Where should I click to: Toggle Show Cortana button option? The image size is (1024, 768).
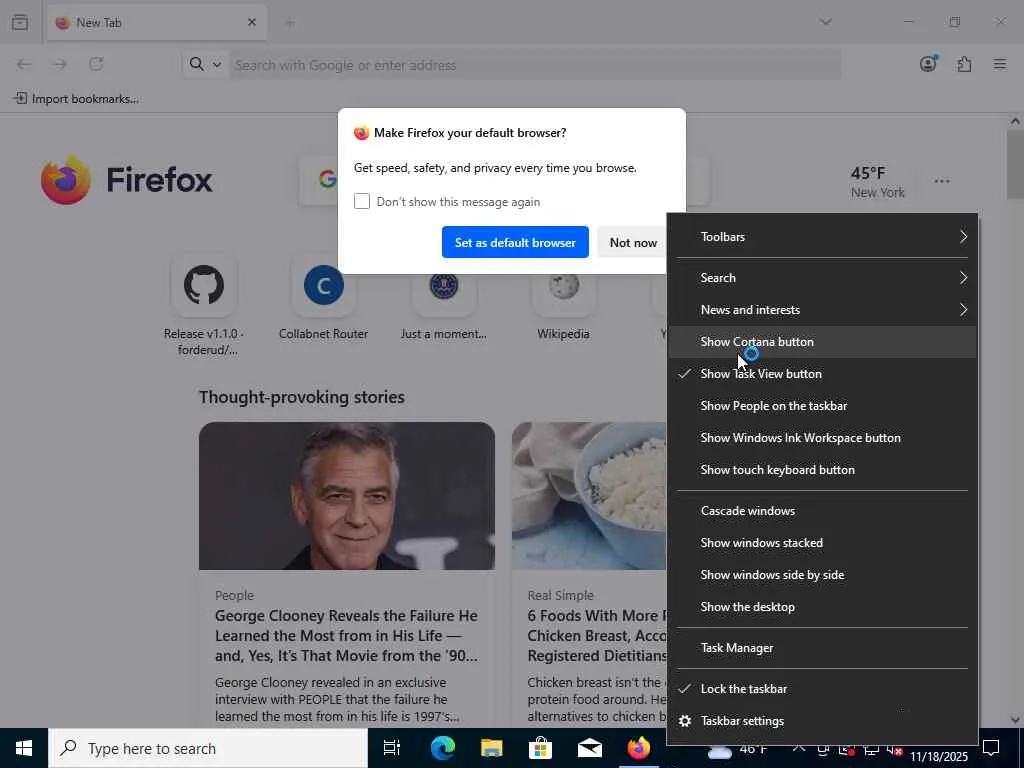coord(823,342)
